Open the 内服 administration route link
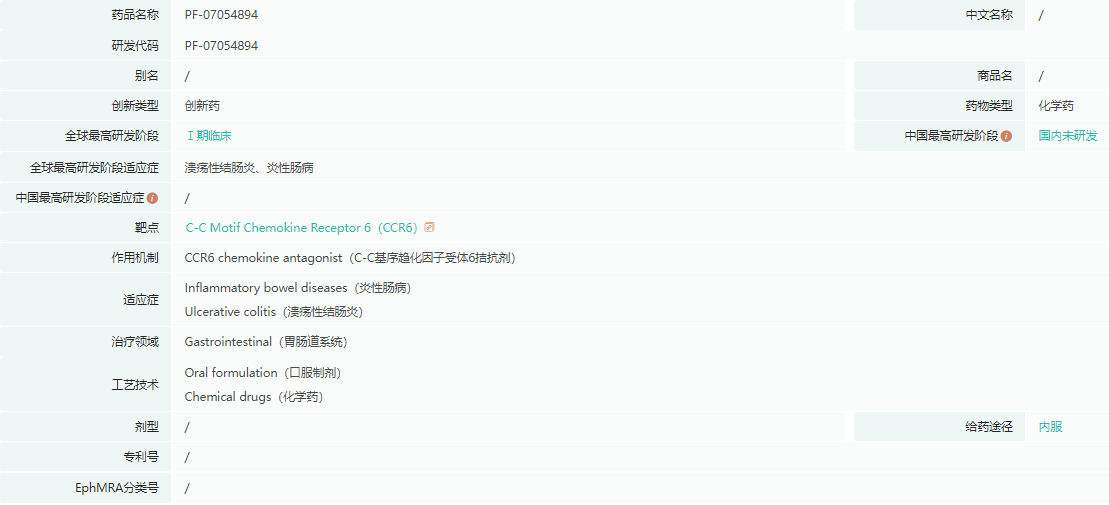 (x=1050, y=427)
